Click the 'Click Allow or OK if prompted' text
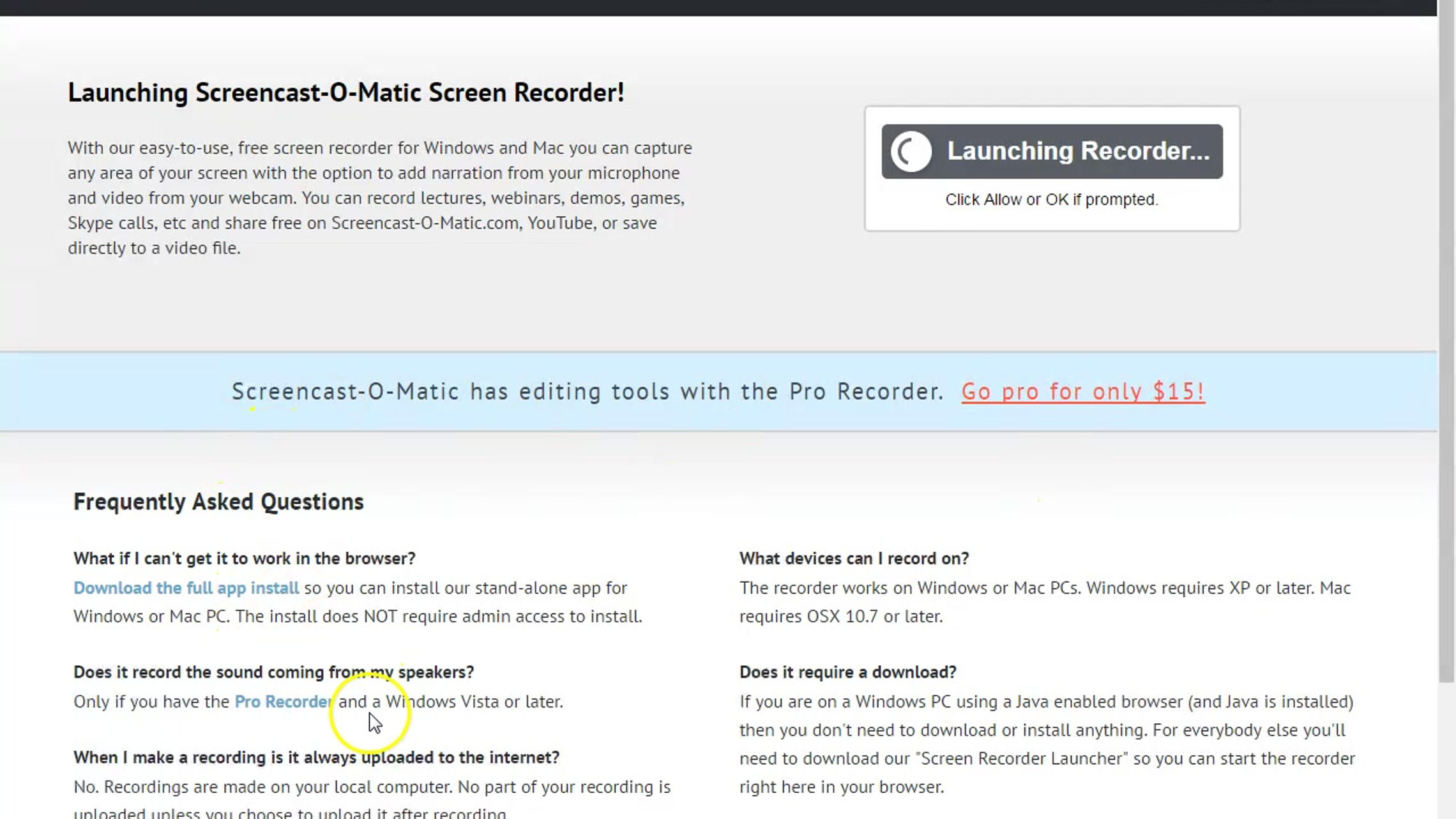The height and width of the screenshot is (819, 1456). pyautogui.click(x=1052, y=200)
